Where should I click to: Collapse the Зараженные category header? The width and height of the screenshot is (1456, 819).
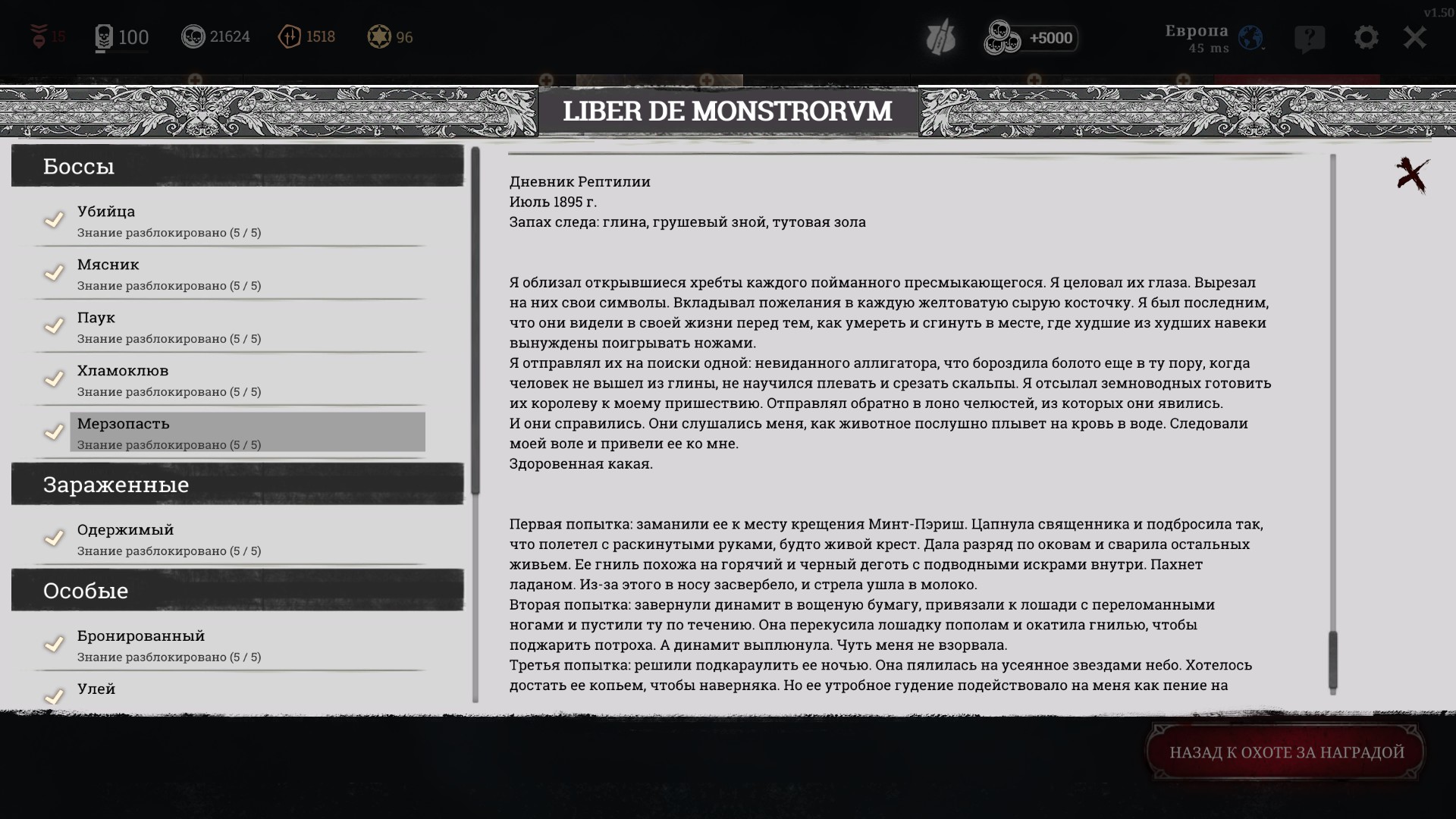[237, 484]
